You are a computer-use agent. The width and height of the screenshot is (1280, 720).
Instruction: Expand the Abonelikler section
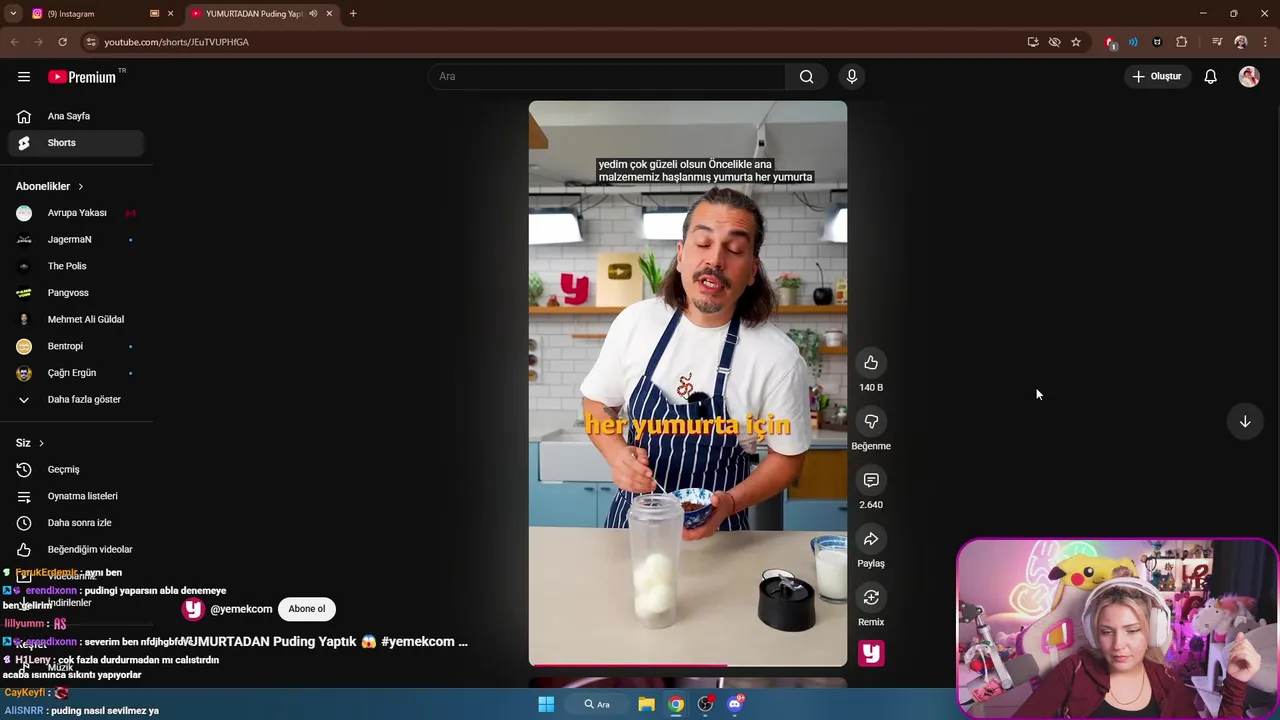coord(50,186)
